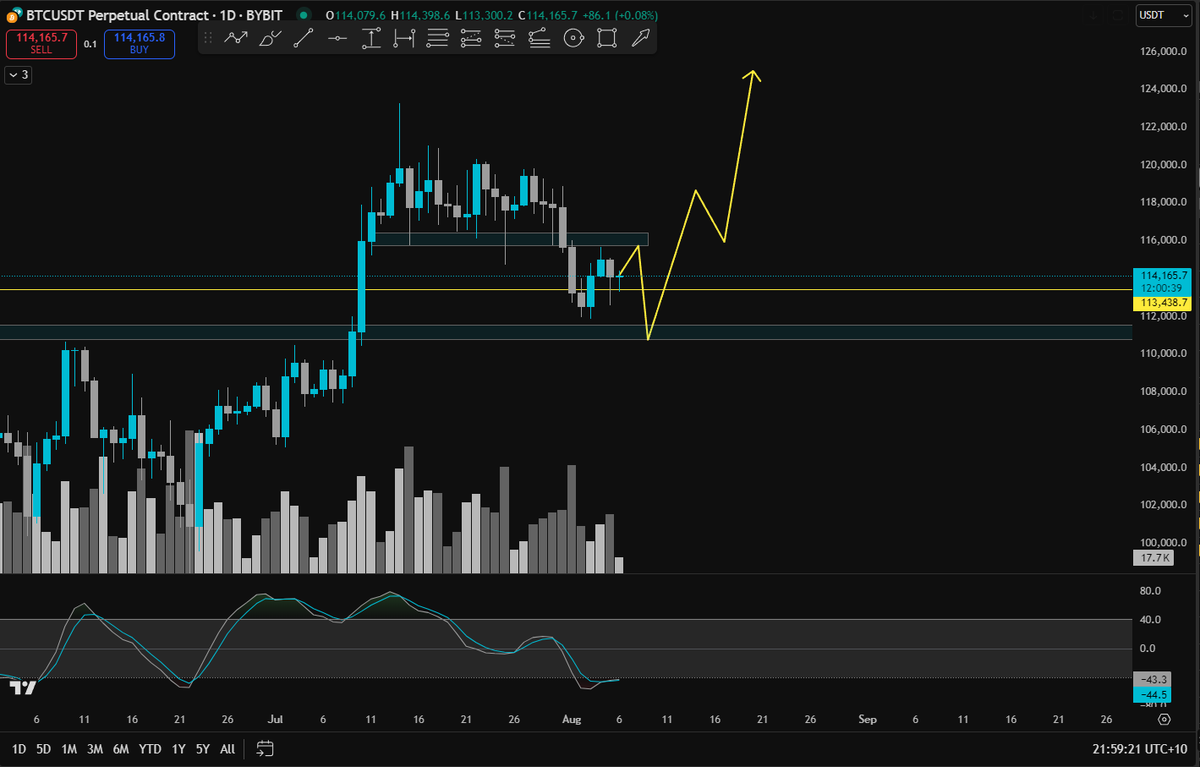Select the short position tool
Screen dimensions: 1200x767
pos(505,38)
